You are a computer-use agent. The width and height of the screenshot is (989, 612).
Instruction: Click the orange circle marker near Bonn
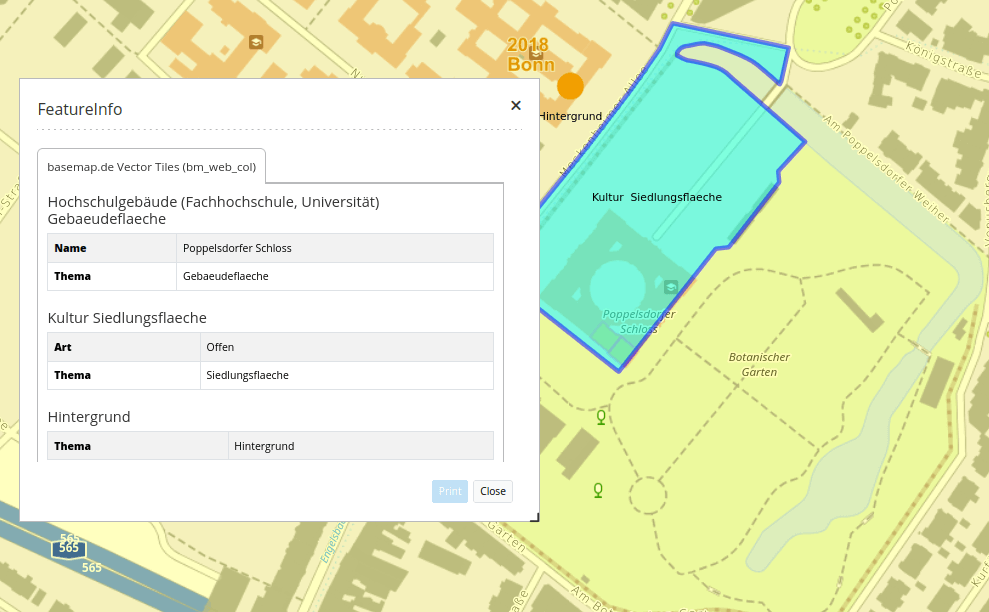coord(570,86)
